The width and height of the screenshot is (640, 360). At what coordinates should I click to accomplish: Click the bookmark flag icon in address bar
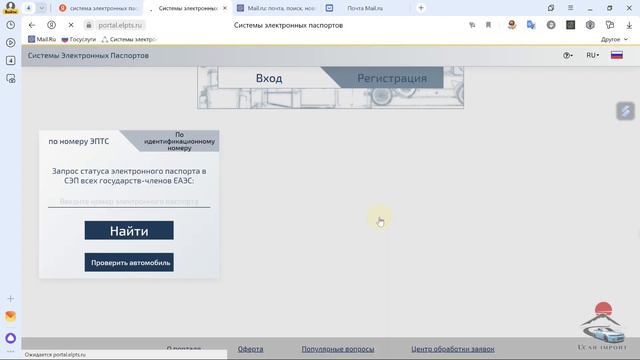click(x=488, y=25)
